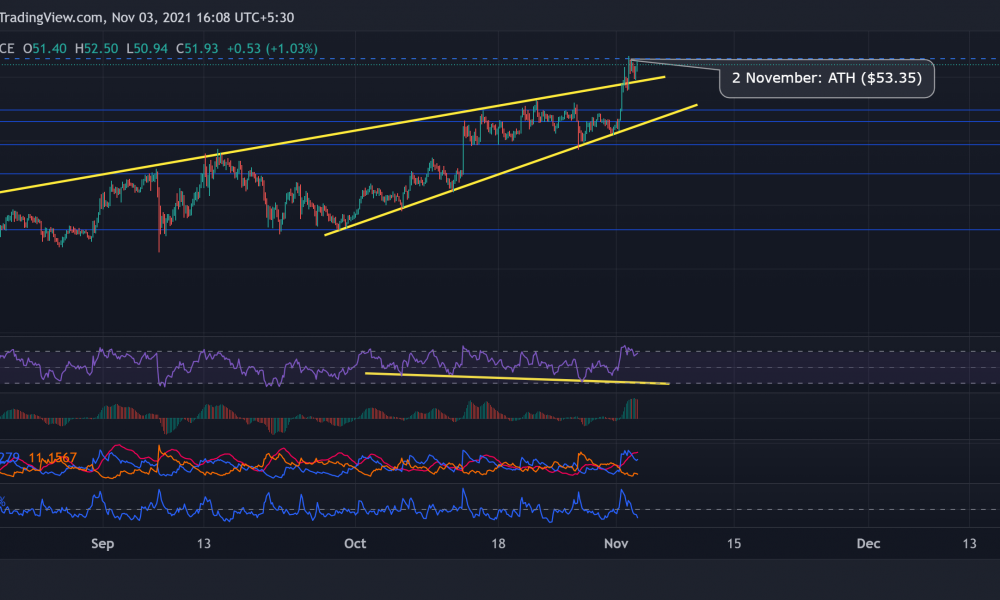Screen dimensions: 1000x600
Task: Click the open value O51.40
Action: click(45, 48)
